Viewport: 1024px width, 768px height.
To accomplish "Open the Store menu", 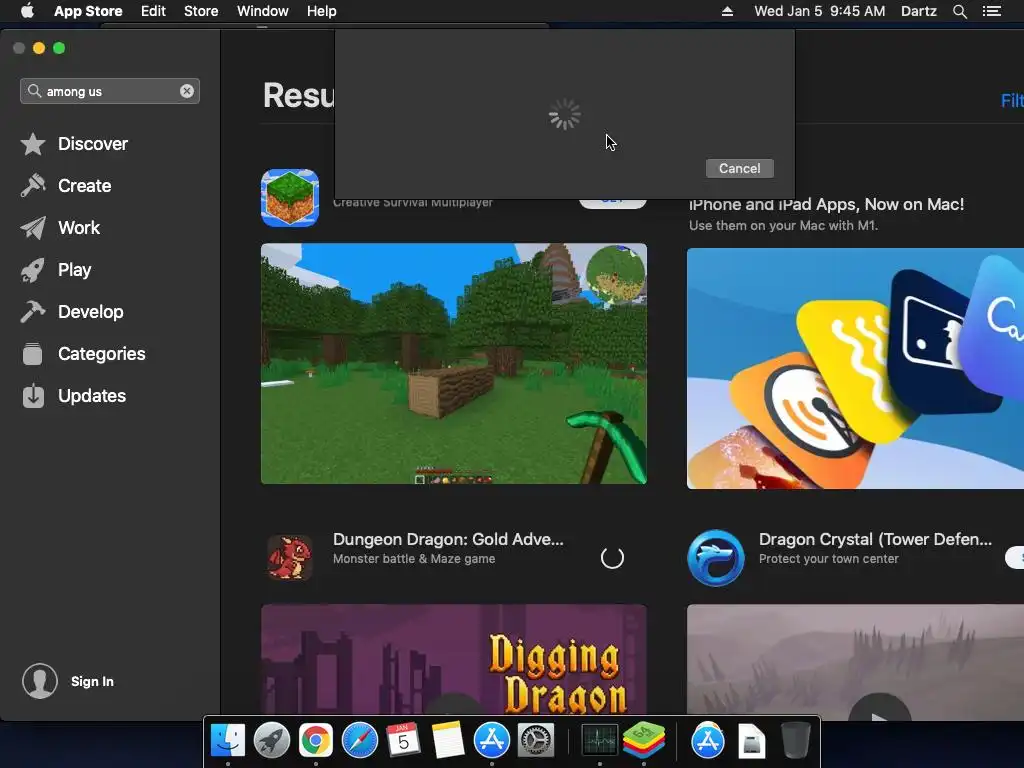I will click(201, 11).
